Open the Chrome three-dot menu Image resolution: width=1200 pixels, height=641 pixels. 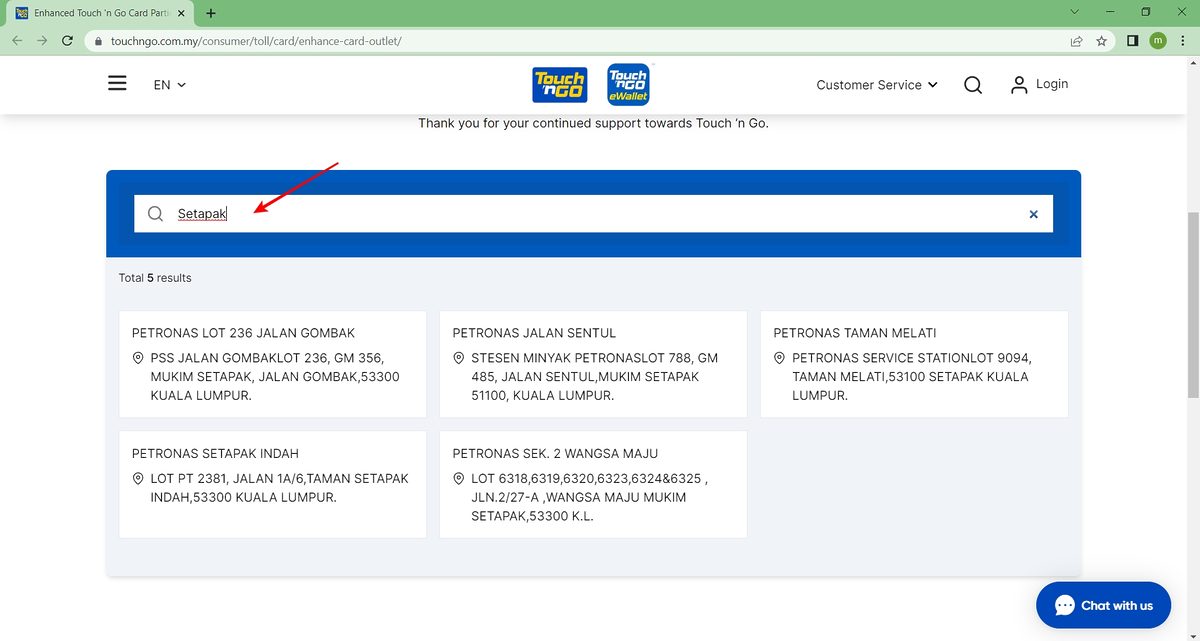(1182, 41)
